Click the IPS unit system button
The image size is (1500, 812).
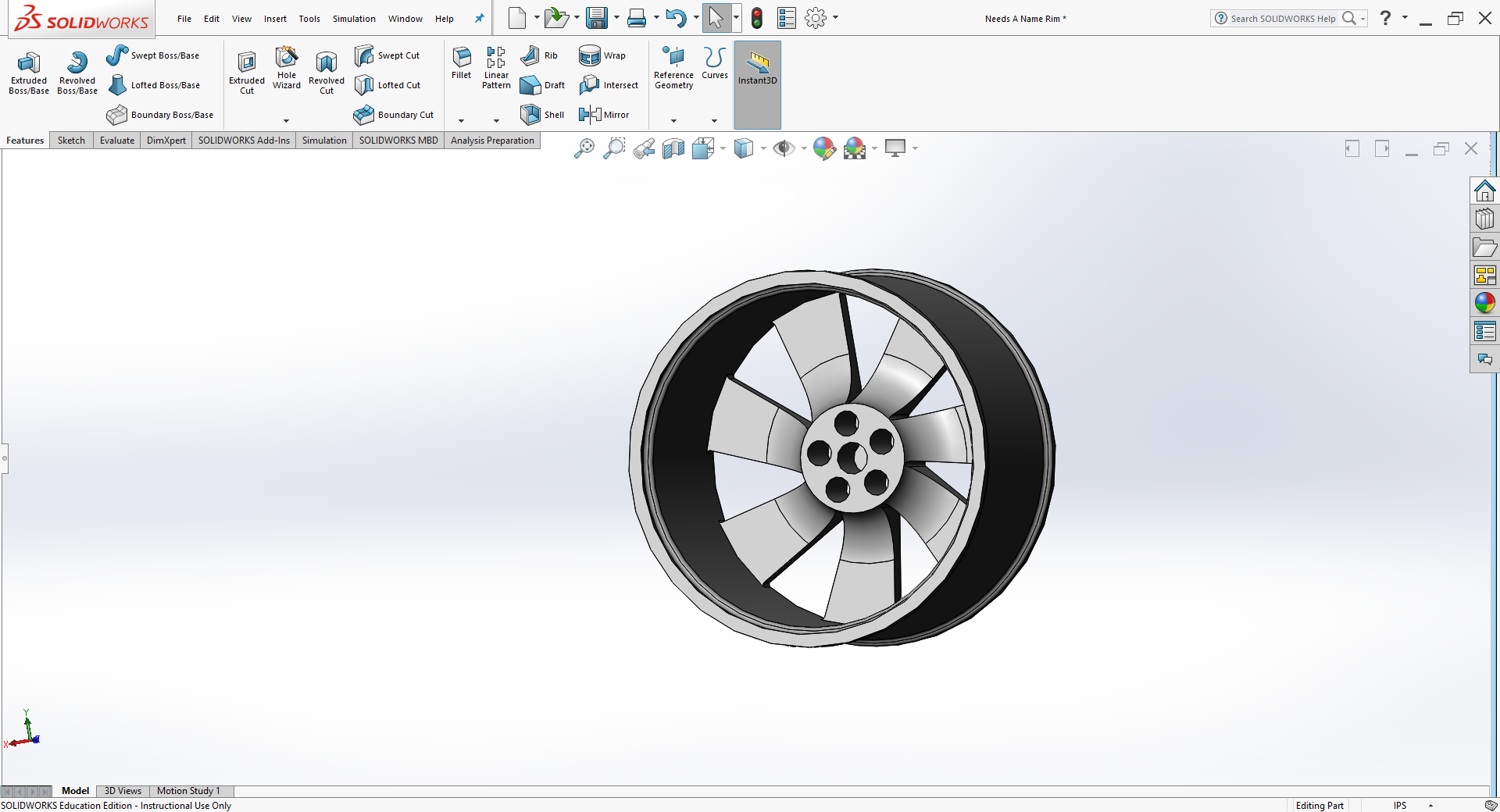(1400, 805)
